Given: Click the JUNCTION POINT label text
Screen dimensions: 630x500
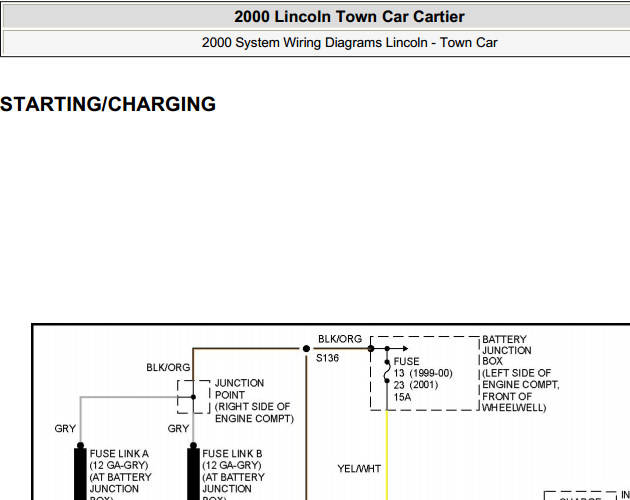Looking at the screenshot, I should pyautogui.click(x=239, y=389).
